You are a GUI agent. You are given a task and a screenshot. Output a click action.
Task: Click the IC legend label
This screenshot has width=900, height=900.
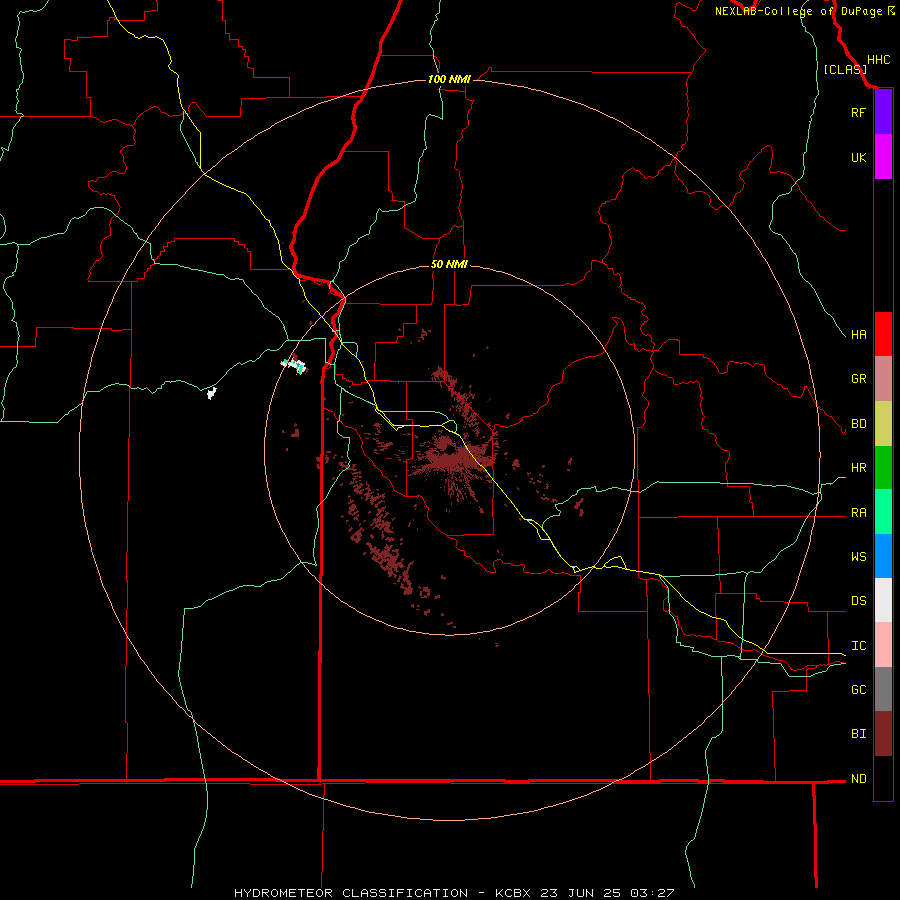pos(858,646)
